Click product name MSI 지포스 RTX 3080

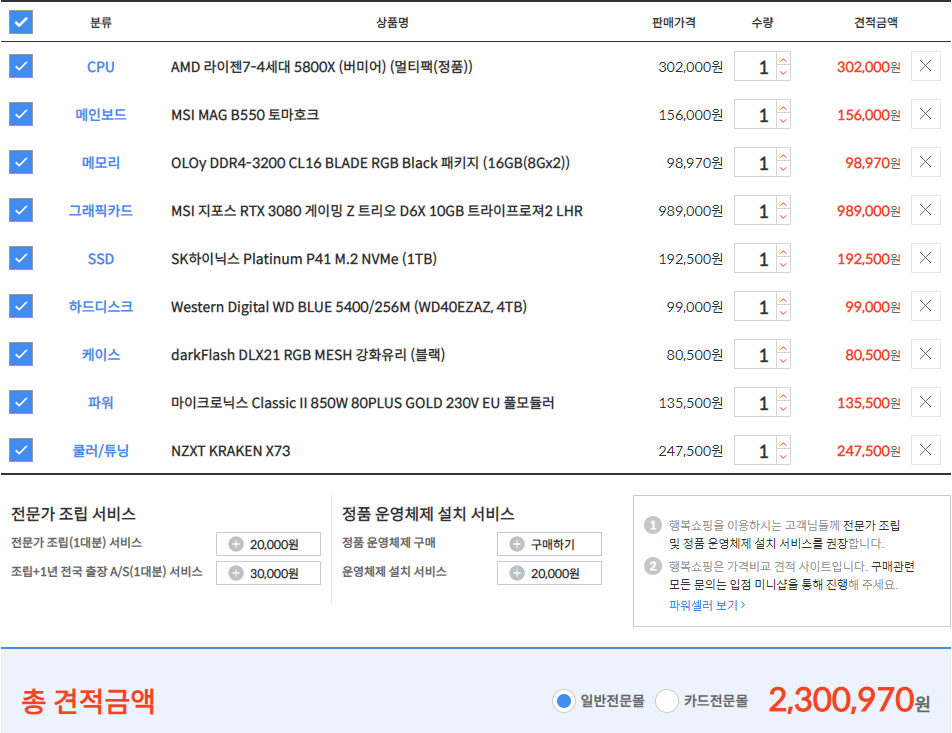(x=376, y=211)
